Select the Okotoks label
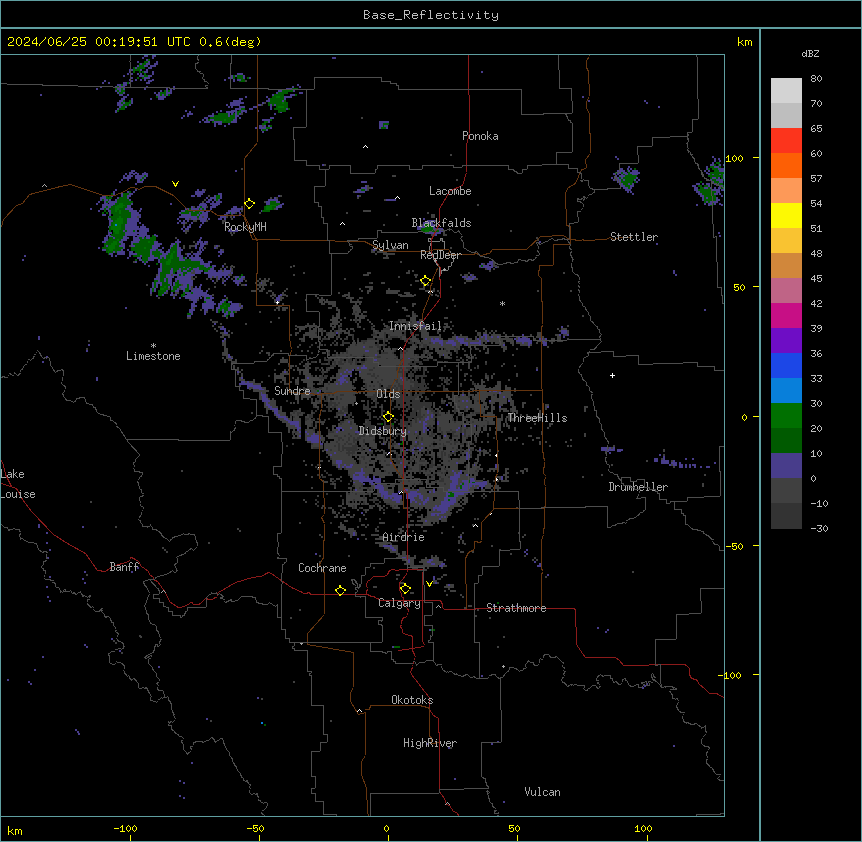 tap(412, 700)
